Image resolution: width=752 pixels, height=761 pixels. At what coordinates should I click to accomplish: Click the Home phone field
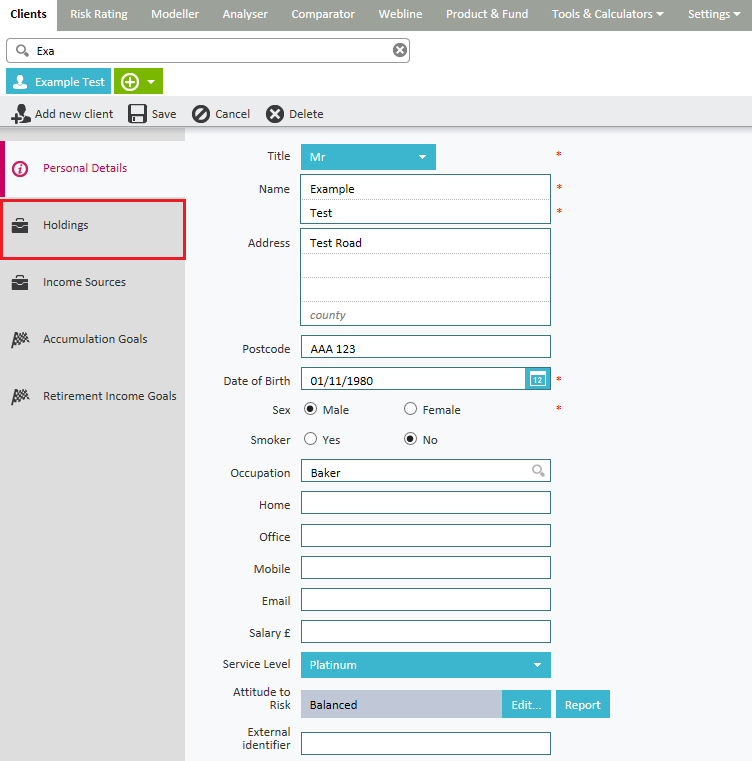[425, 503]
